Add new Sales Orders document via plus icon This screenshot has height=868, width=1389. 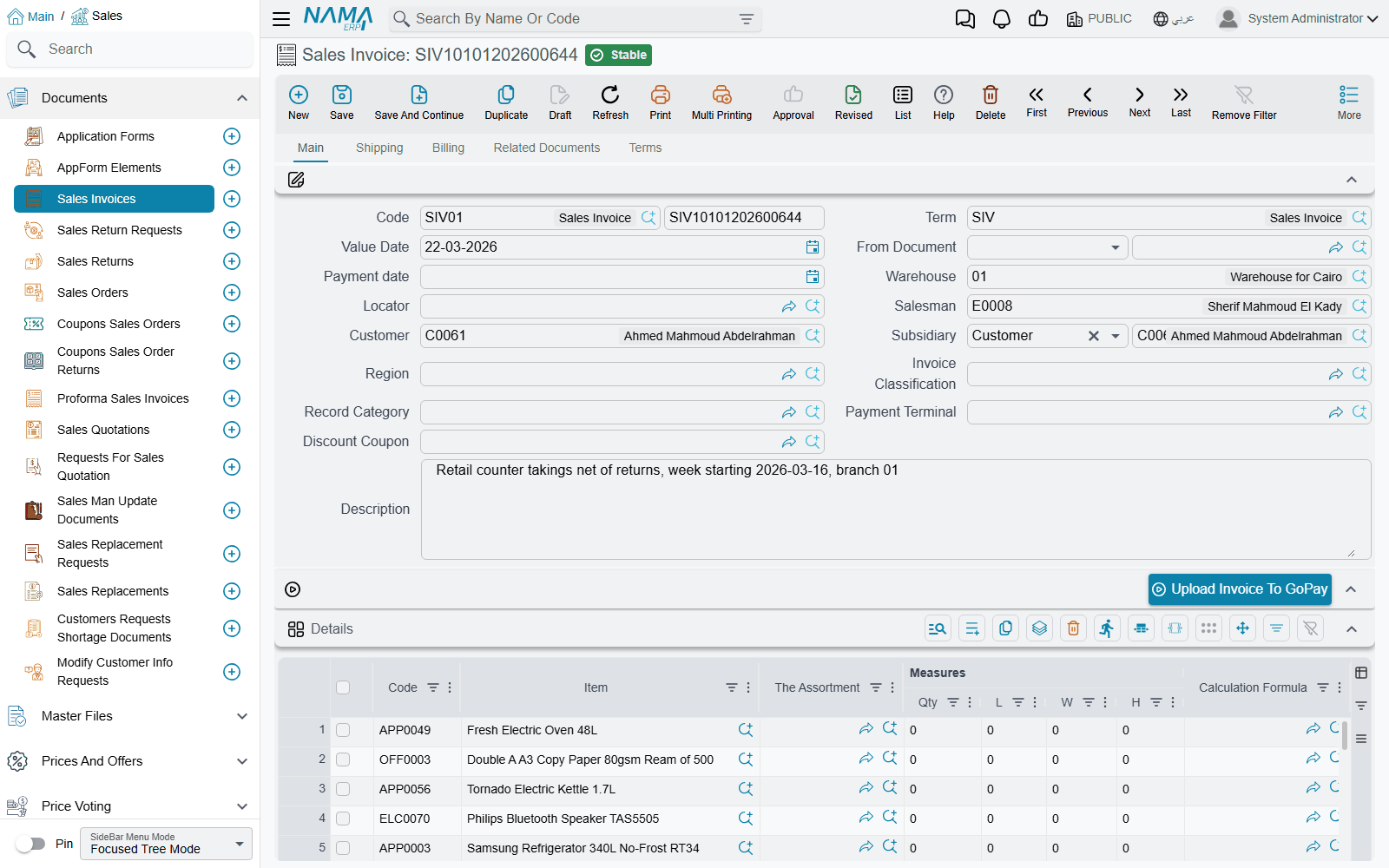point(232,293)
